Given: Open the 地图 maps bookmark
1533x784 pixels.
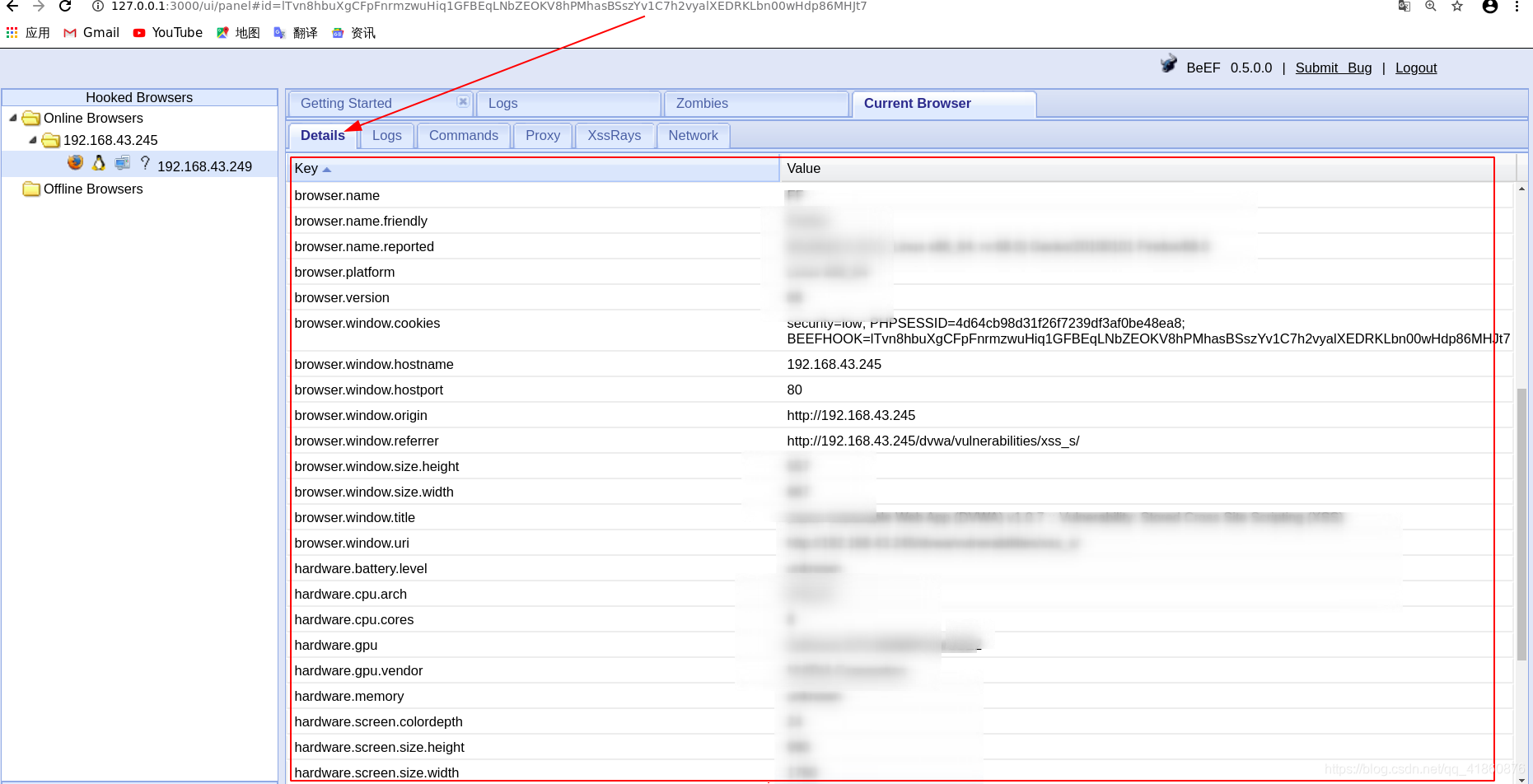Looking at the screenshot, I should coord(238,32).
